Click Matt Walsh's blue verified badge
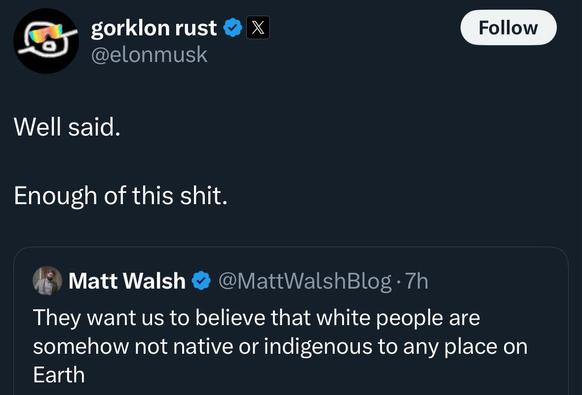582x395 pixels. click(x=201, y=281)
